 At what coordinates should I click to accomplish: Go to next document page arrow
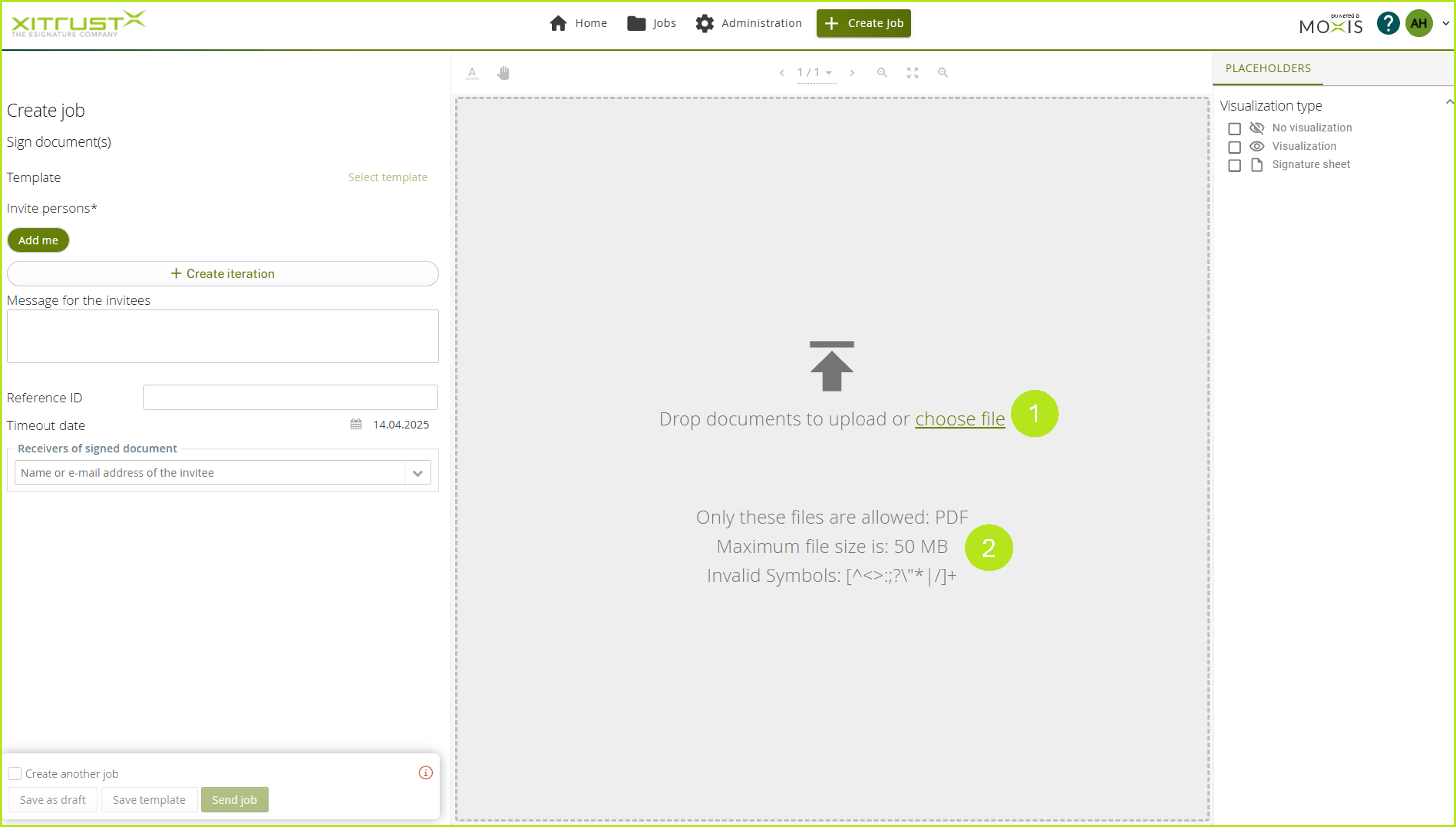coord(852,73)
